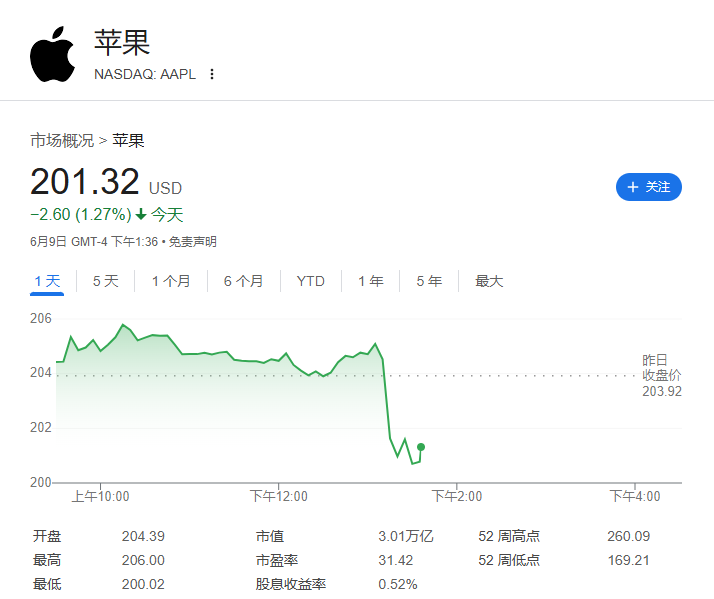
Task: Click the 苹果 breadcrumb item
Action: [128, 140]
